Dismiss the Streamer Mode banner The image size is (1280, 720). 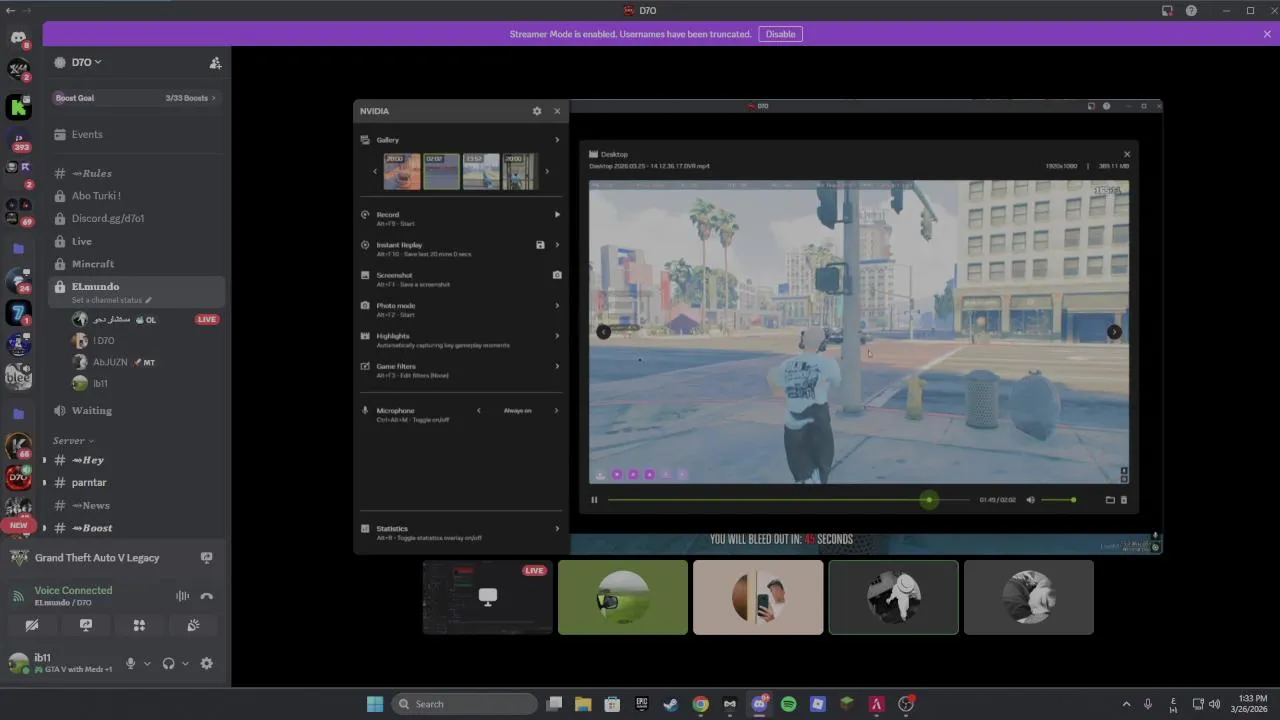(x=1267, y=34)
